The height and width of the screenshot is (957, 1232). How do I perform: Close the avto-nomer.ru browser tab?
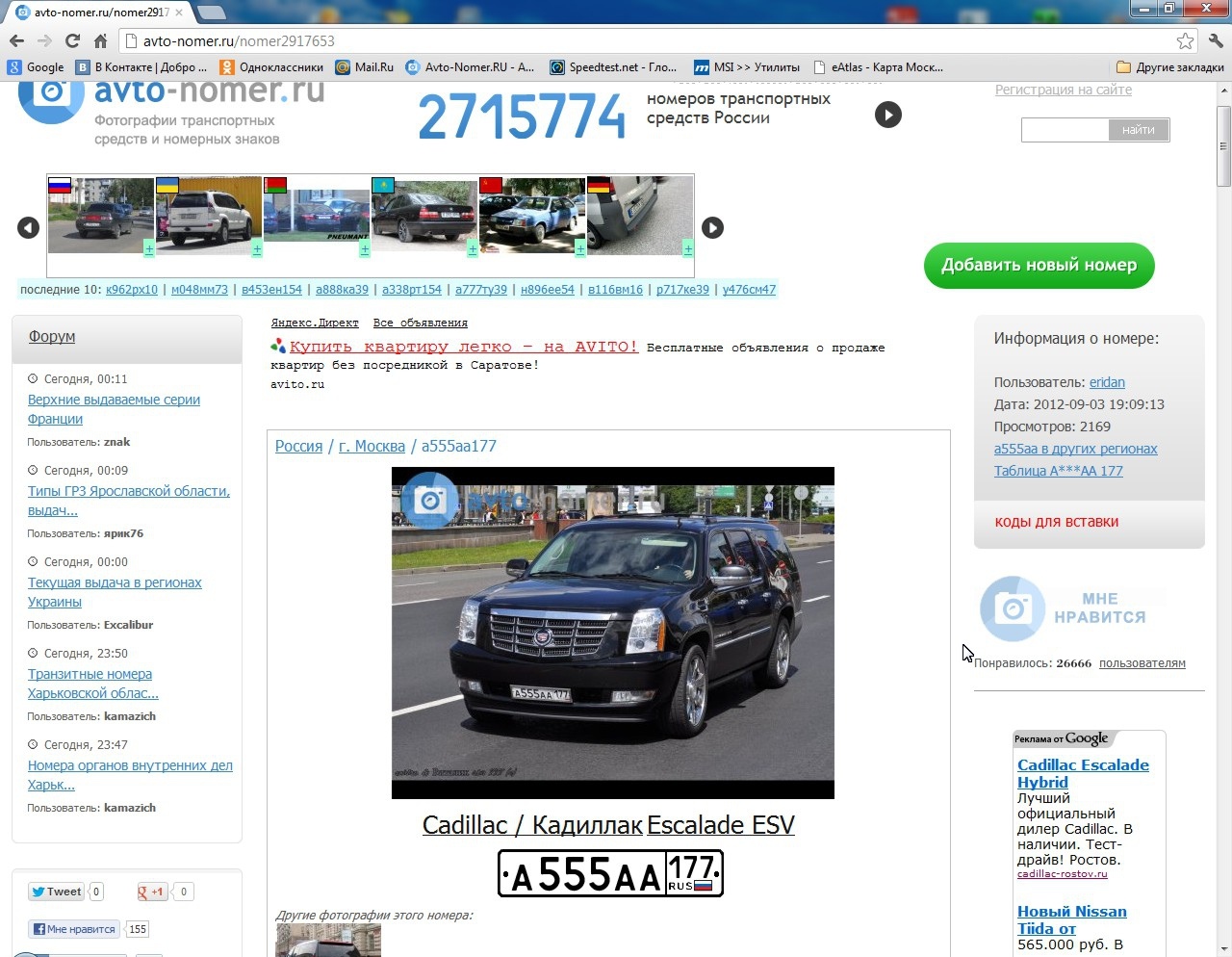tap(179, 13)
